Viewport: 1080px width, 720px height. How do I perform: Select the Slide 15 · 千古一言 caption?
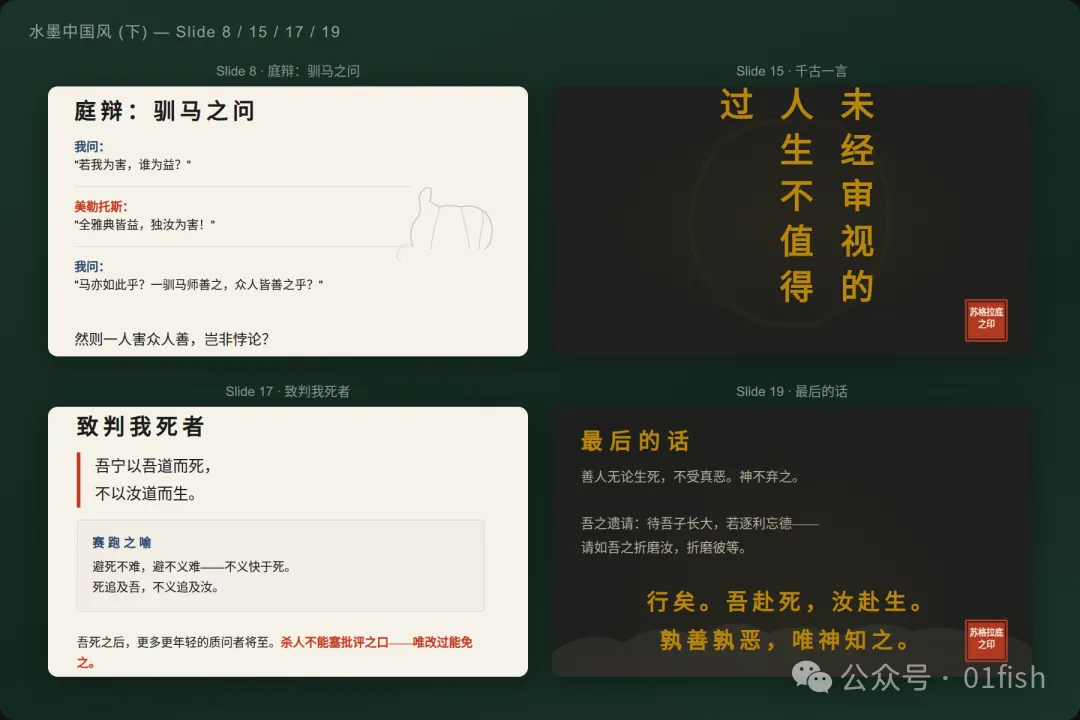pyautogui.click(x=790, y=71)
